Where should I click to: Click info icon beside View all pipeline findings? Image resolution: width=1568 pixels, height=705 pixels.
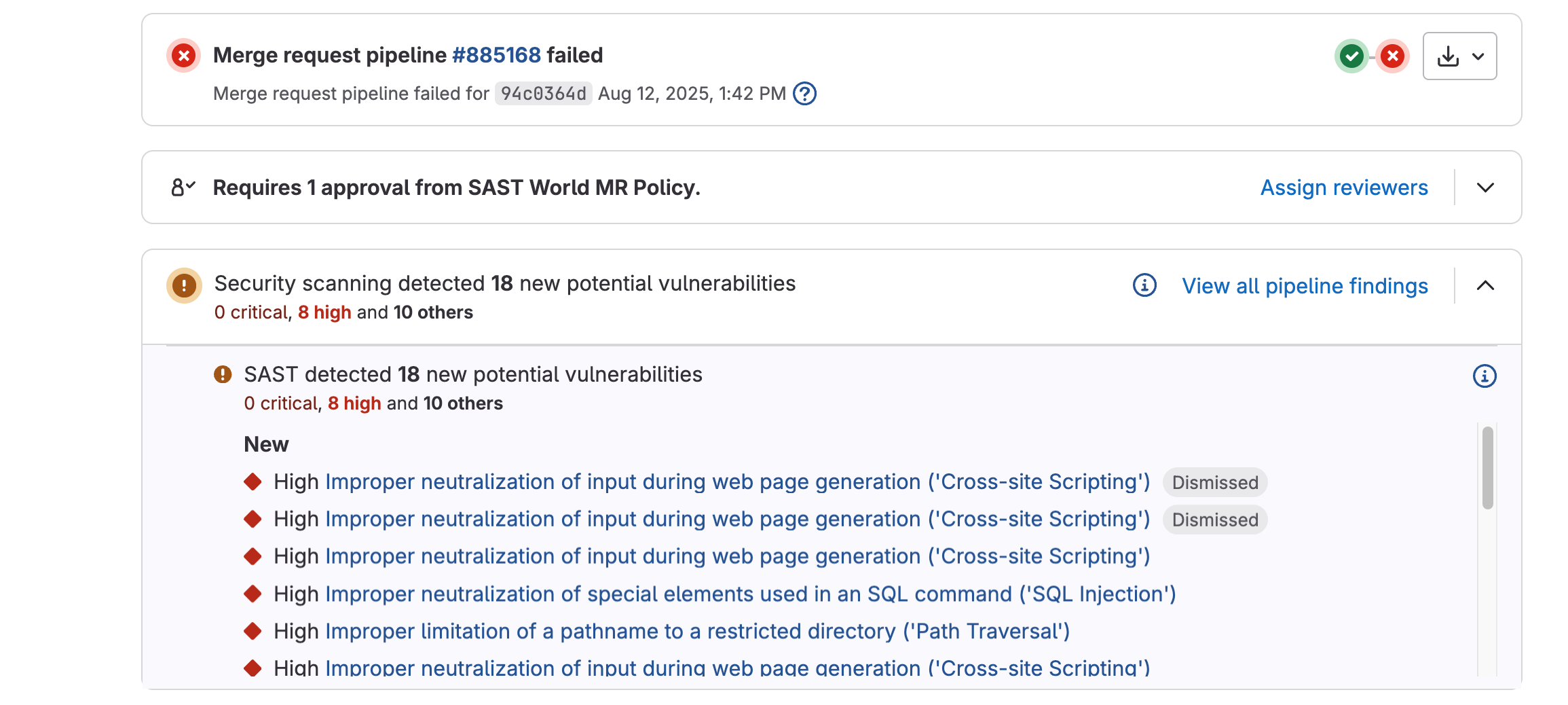(x=1144, y=285)
